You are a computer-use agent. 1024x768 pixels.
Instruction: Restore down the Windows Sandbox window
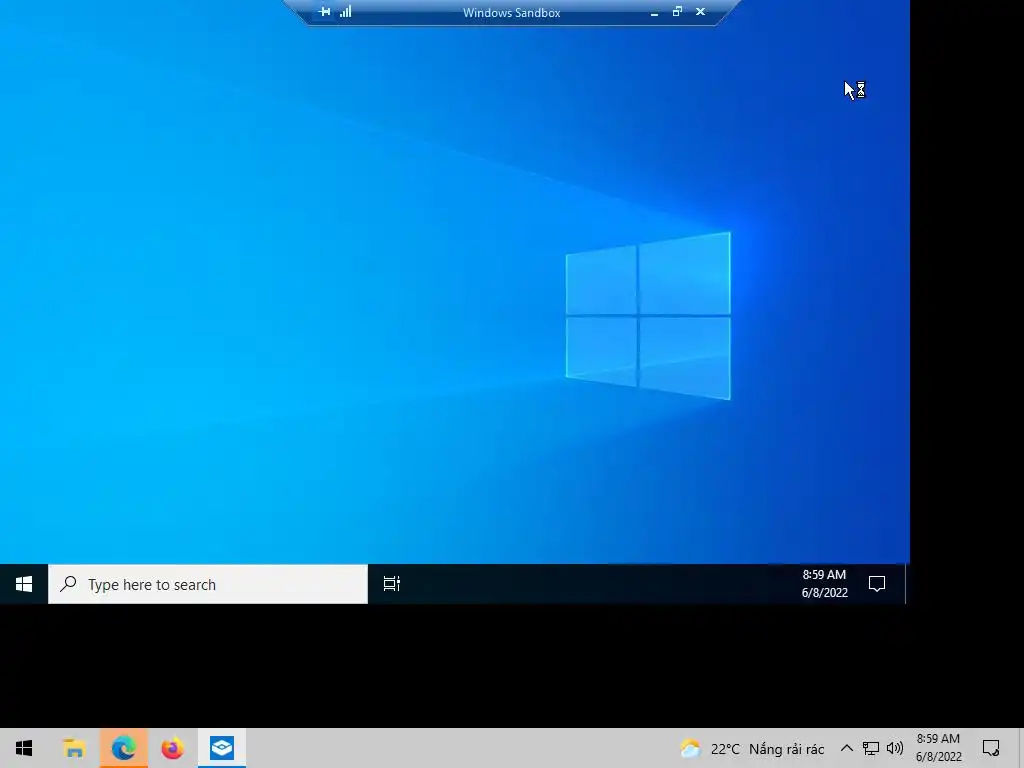coord(677,12)
